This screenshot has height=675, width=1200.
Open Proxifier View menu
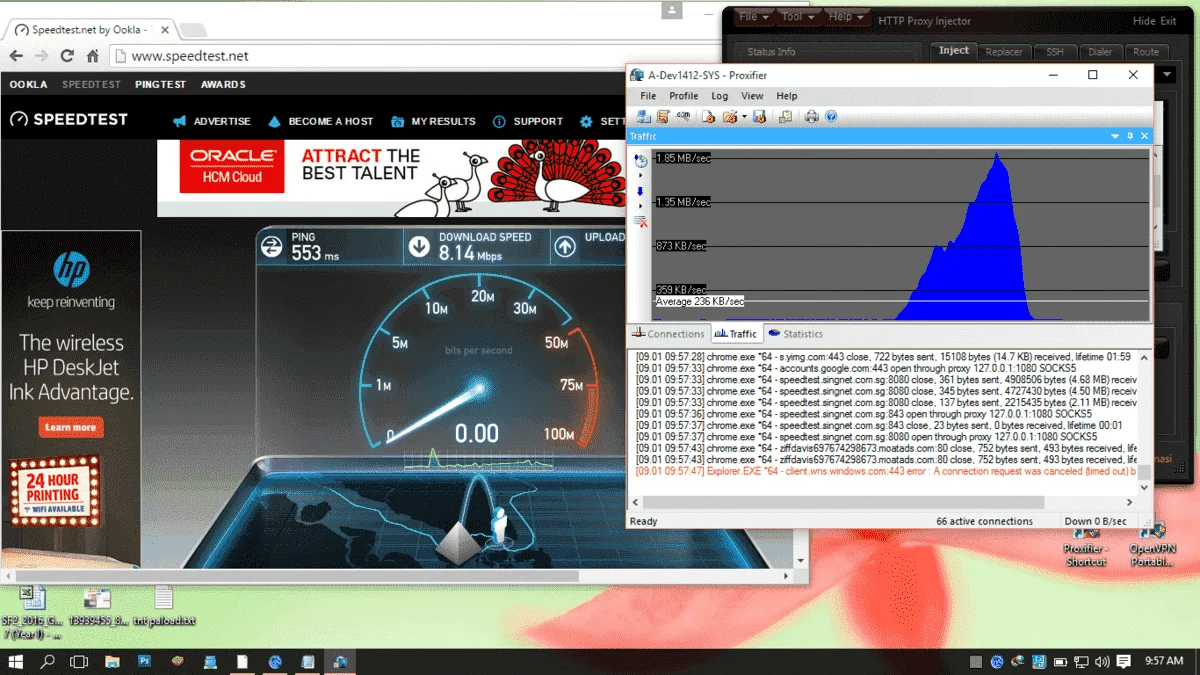point(752,96)
